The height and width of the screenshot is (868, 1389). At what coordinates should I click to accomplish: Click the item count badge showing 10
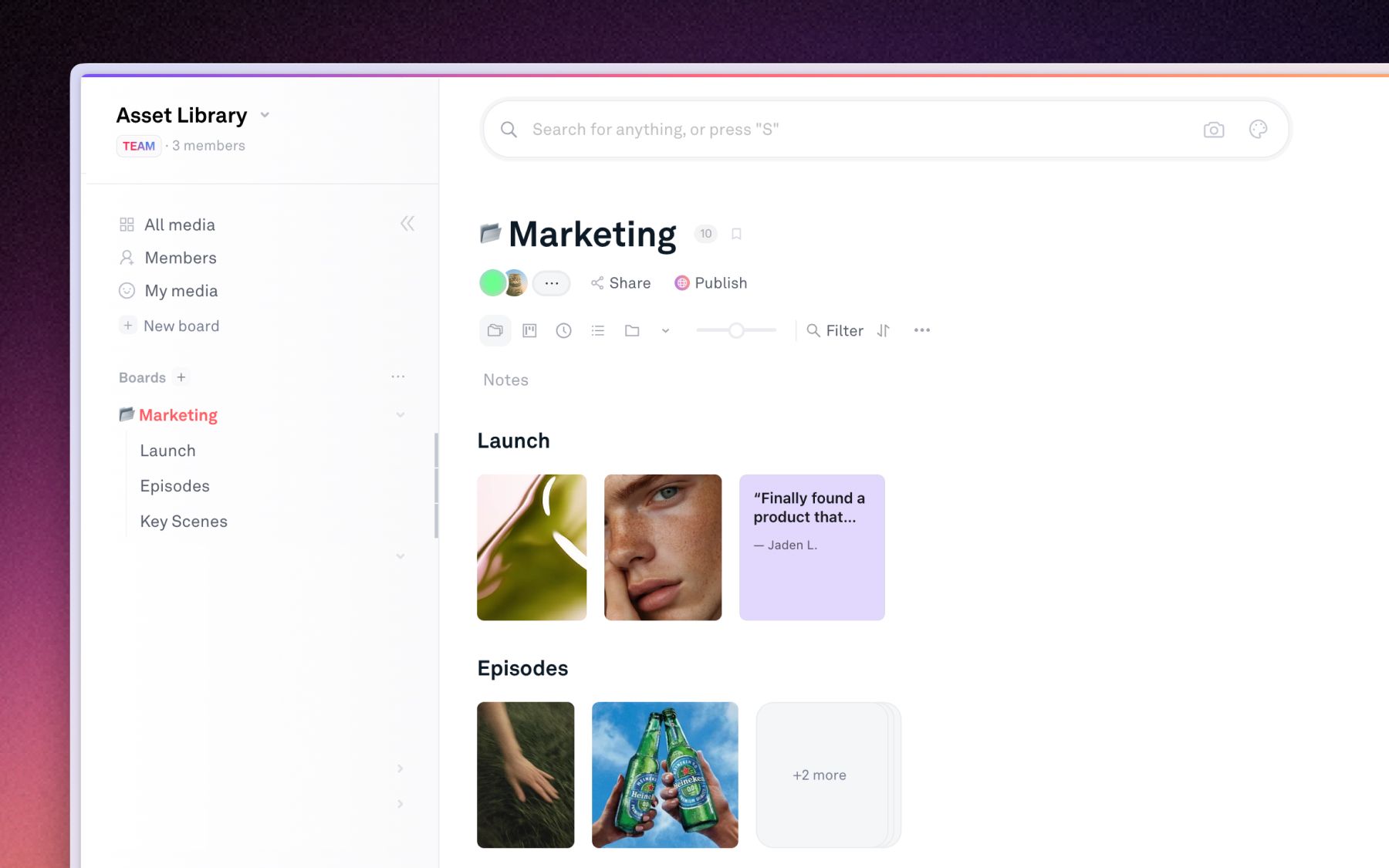point(706,234)
